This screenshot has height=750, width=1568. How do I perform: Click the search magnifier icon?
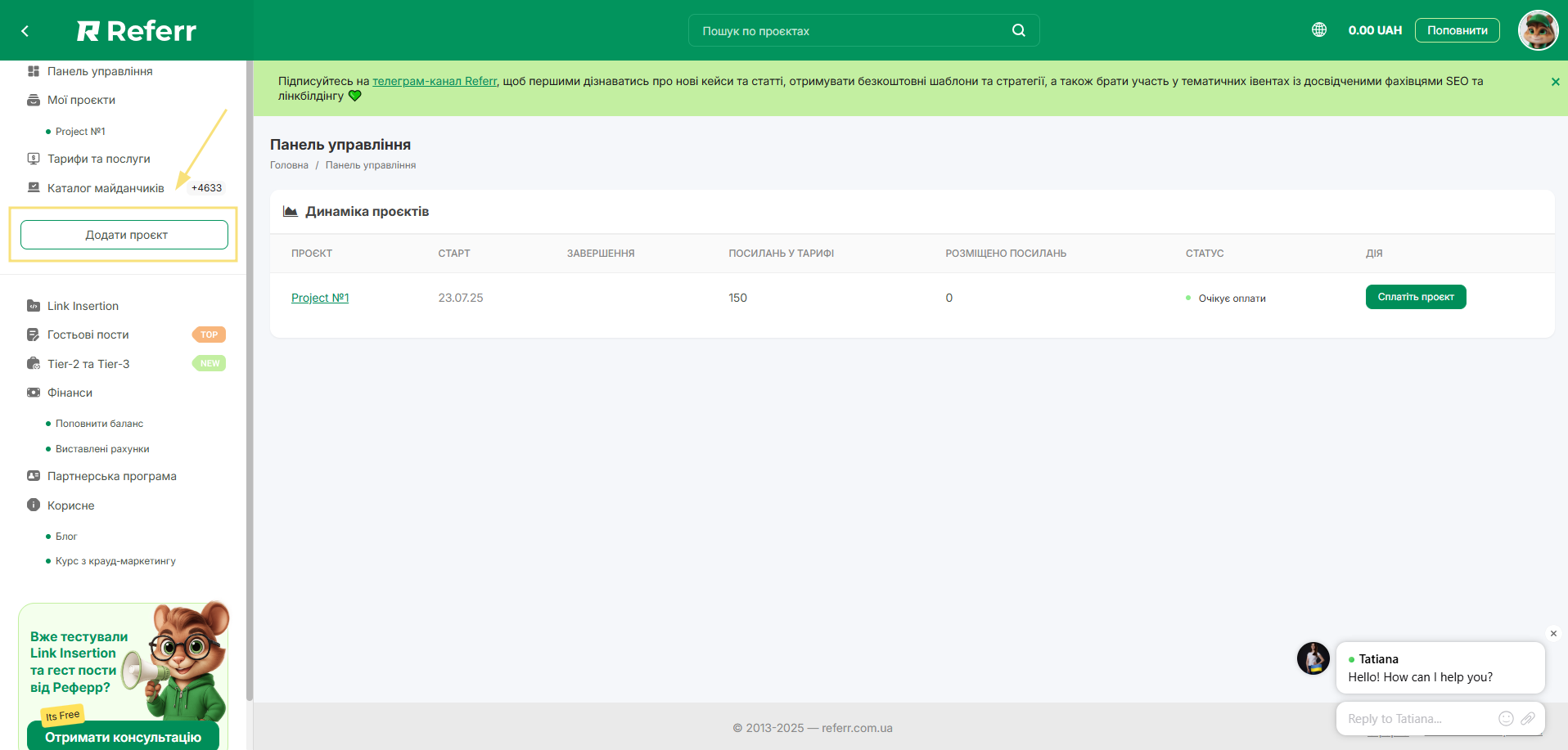point(1018,30)
